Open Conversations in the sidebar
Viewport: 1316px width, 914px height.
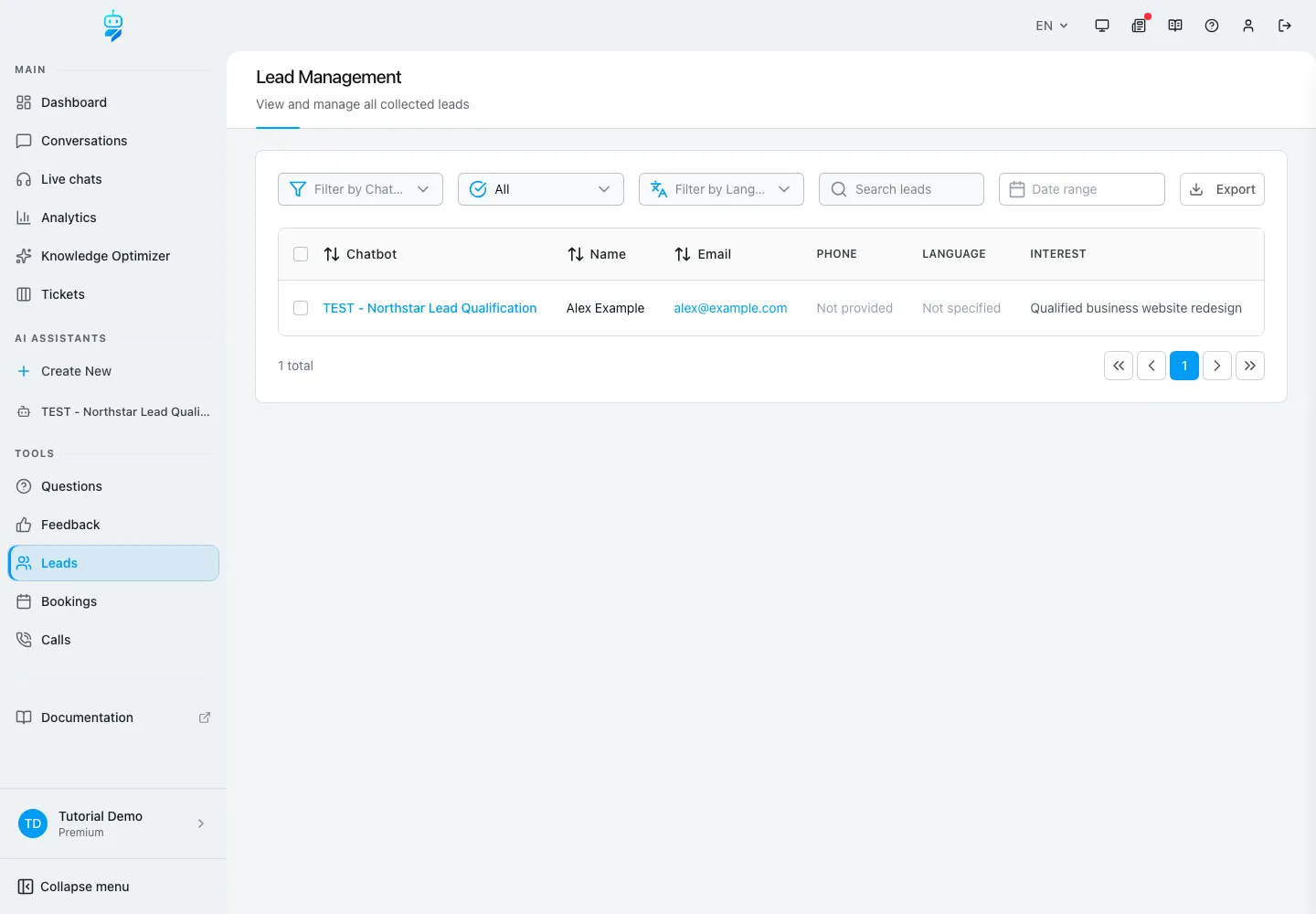[x=113, y=141]
